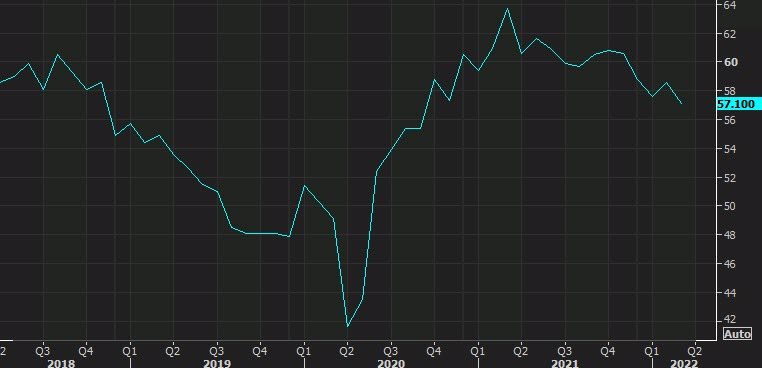The image size is (762, 368).
Task: Click the Q3 label of 2019
Action: [x=217, y=350]
